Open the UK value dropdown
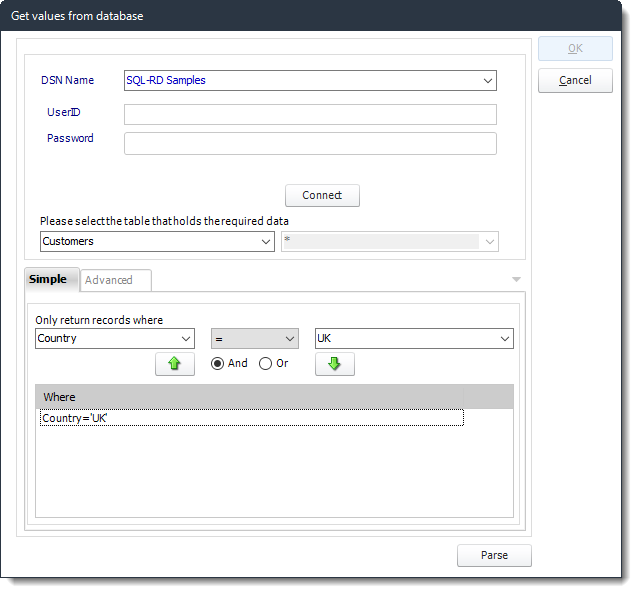637x593 pixels. (x=505, y=339)
